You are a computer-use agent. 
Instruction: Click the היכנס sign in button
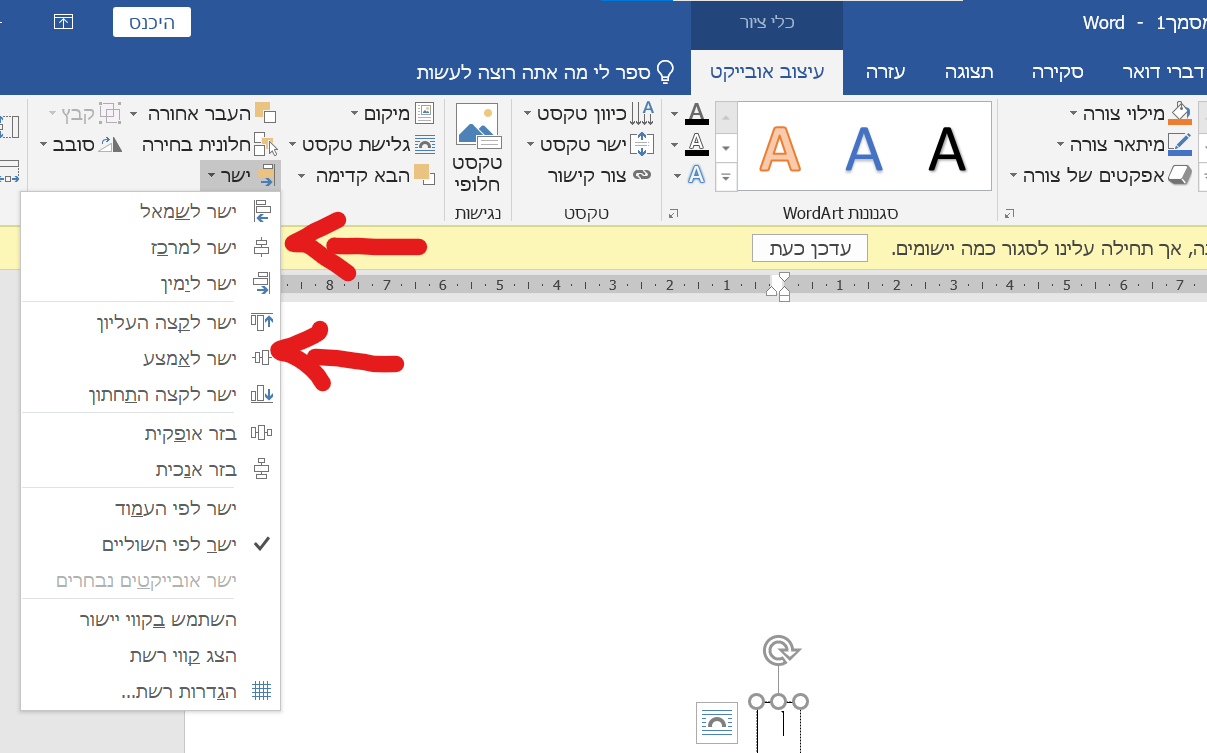tap(152, 22)
